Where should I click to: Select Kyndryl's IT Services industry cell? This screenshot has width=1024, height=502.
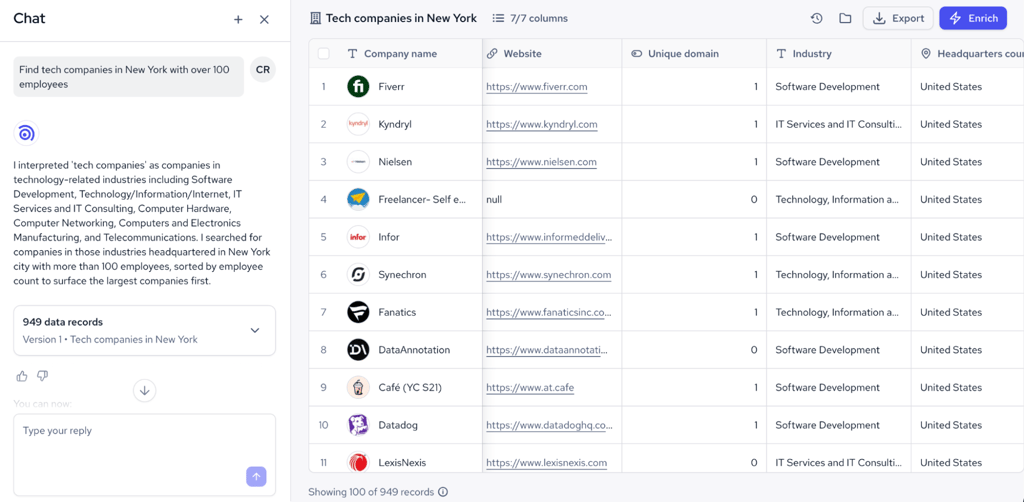tap(839, 124)
